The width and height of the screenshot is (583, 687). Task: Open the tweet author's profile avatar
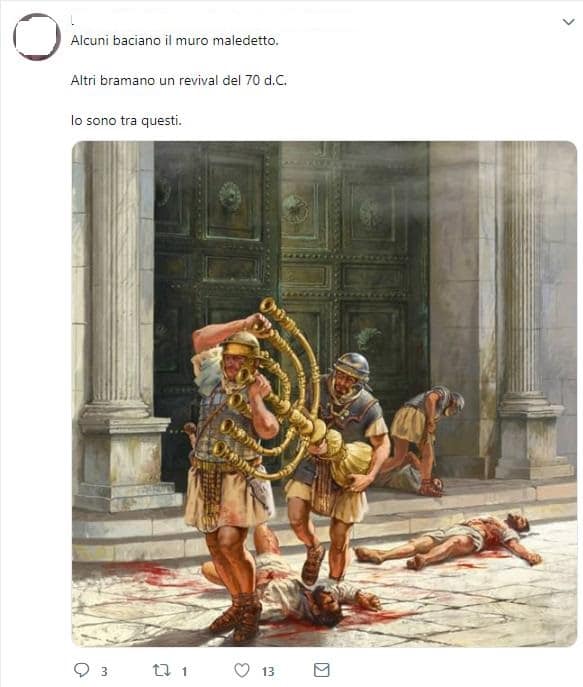click(x=37, y=37)
